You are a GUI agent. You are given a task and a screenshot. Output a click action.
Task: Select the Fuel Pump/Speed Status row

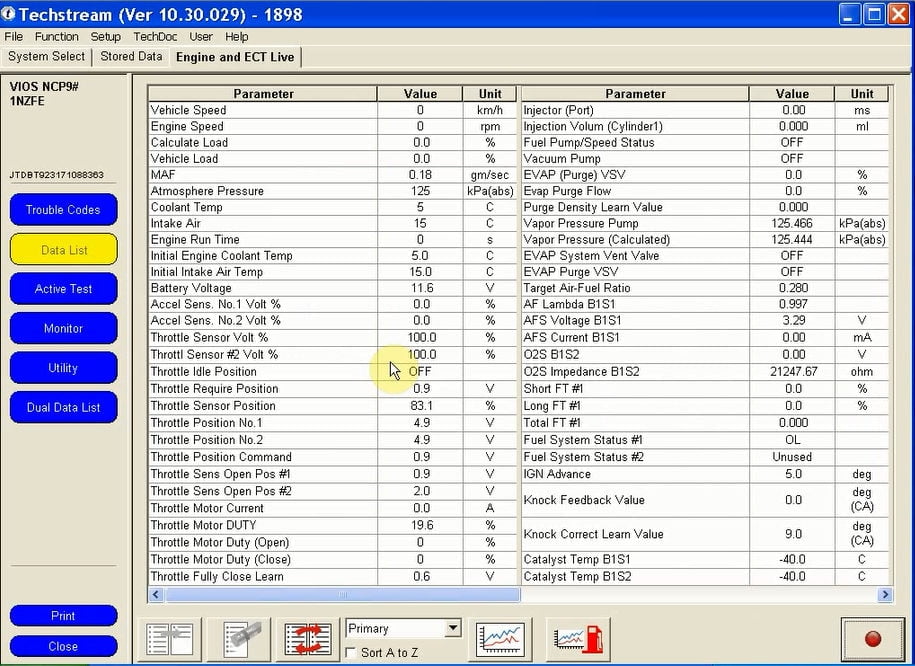[705, 143]
